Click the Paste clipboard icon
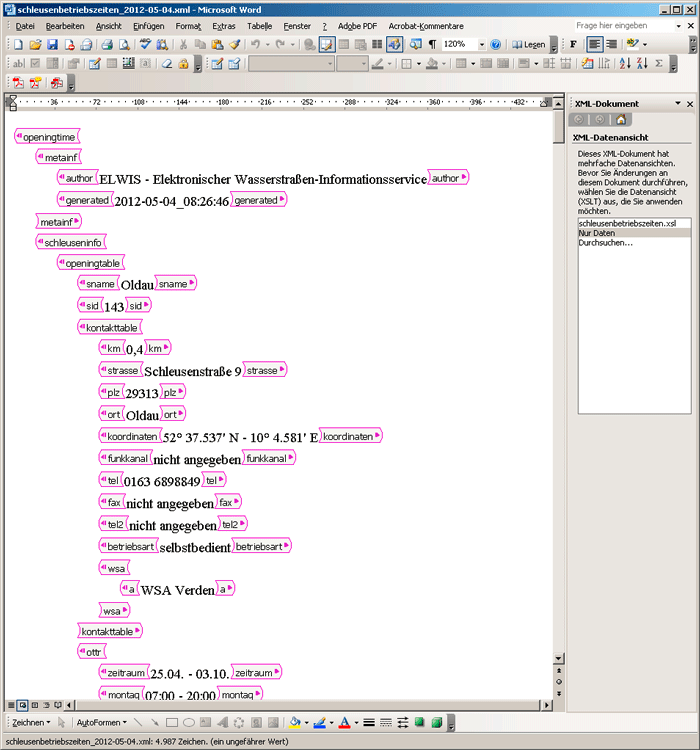 218,44
